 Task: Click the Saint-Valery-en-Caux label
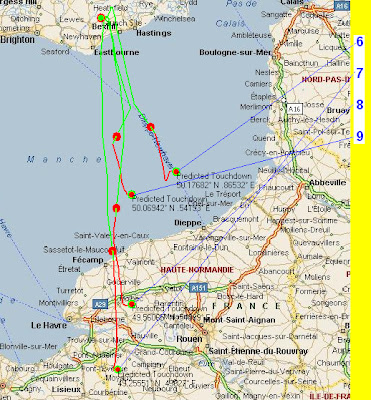[111, 235]
